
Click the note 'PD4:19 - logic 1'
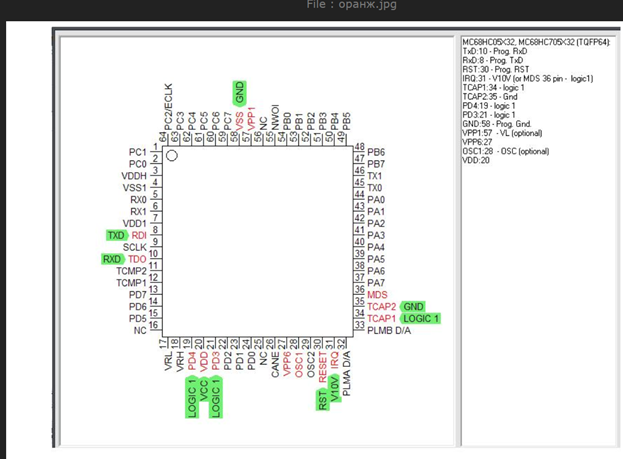(489, 106)
